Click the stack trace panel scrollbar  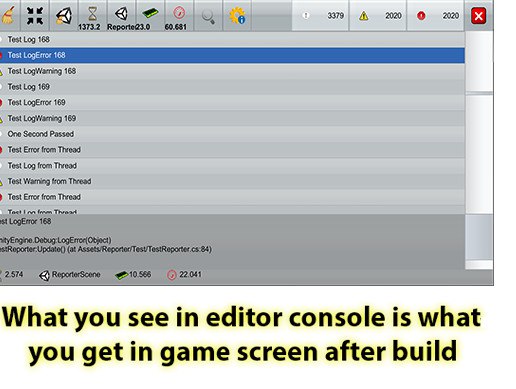[479, 237]
